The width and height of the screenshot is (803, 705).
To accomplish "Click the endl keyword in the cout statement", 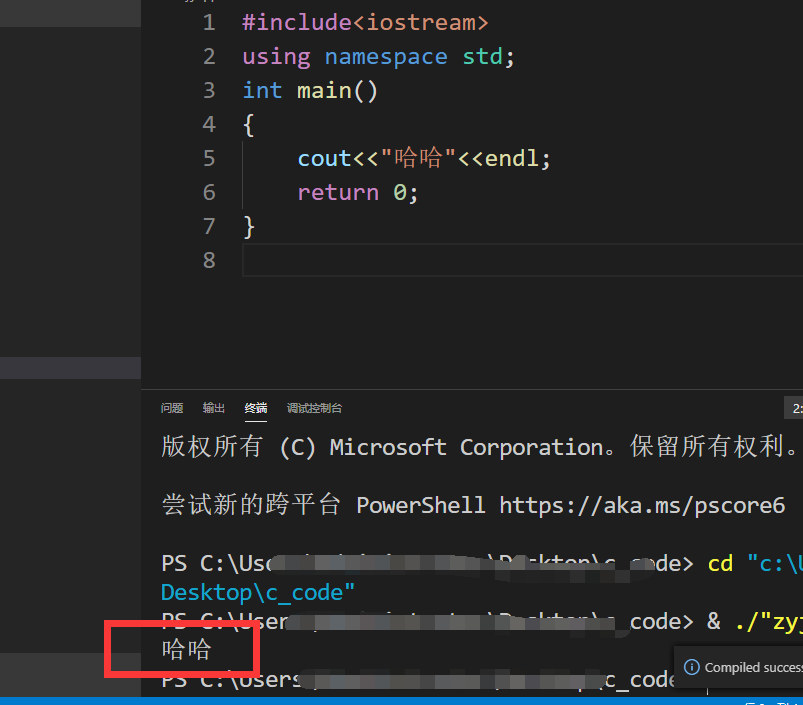I will (514, 158).
